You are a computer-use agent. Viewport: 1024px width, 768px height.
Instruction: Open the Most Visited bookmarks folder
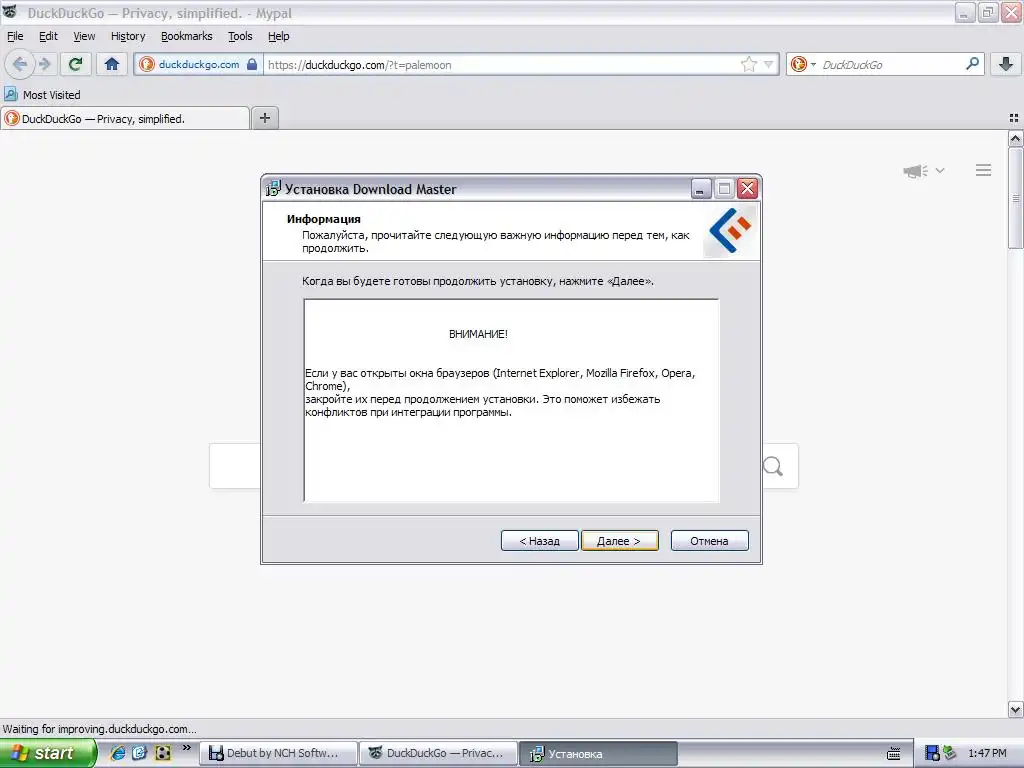[42, 95]
